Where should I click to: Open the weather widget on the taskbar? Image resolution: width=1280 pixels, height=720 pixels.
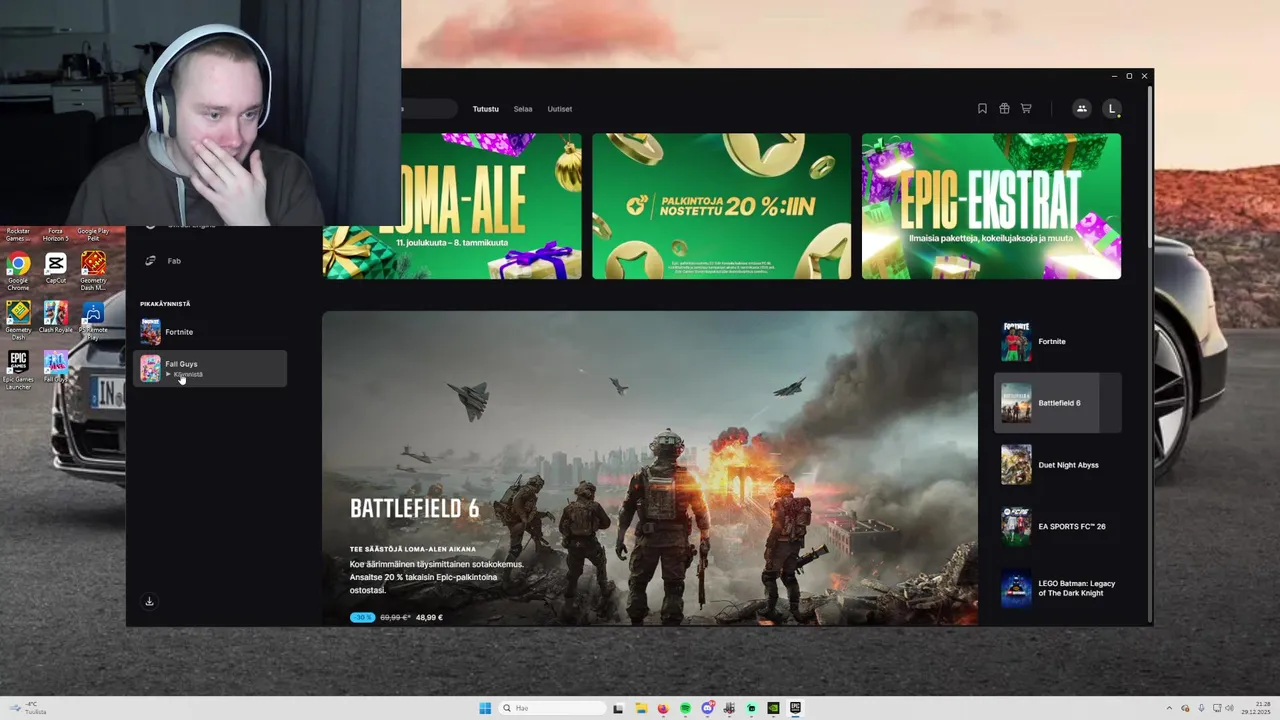point(28,708)
